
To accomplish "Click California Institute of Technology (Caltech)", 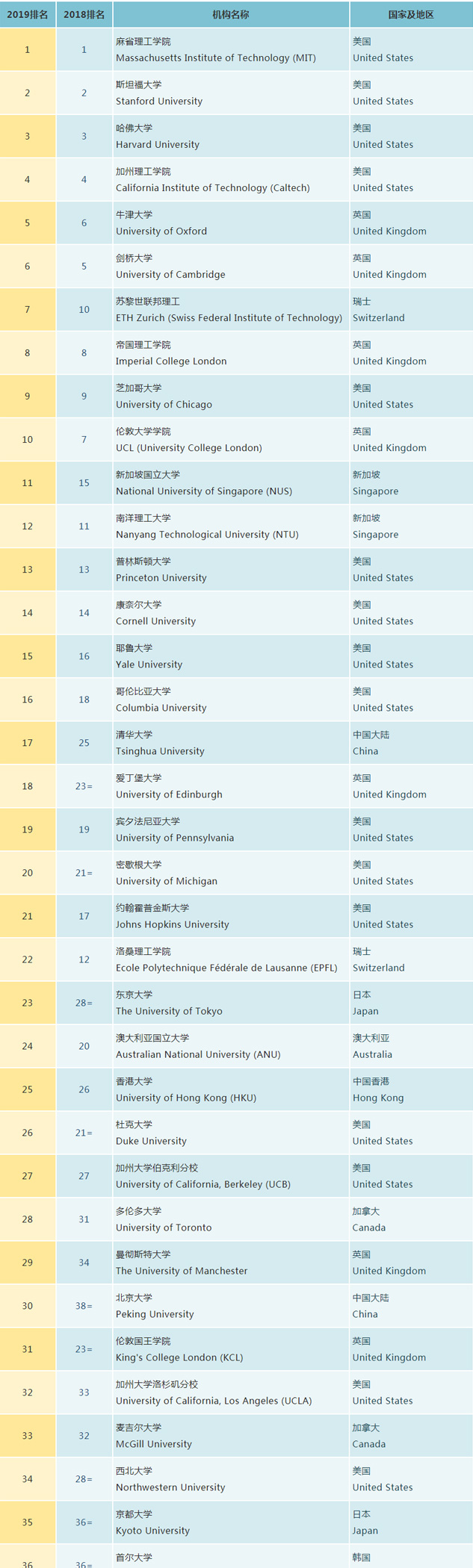I will [x=213, y=188].
